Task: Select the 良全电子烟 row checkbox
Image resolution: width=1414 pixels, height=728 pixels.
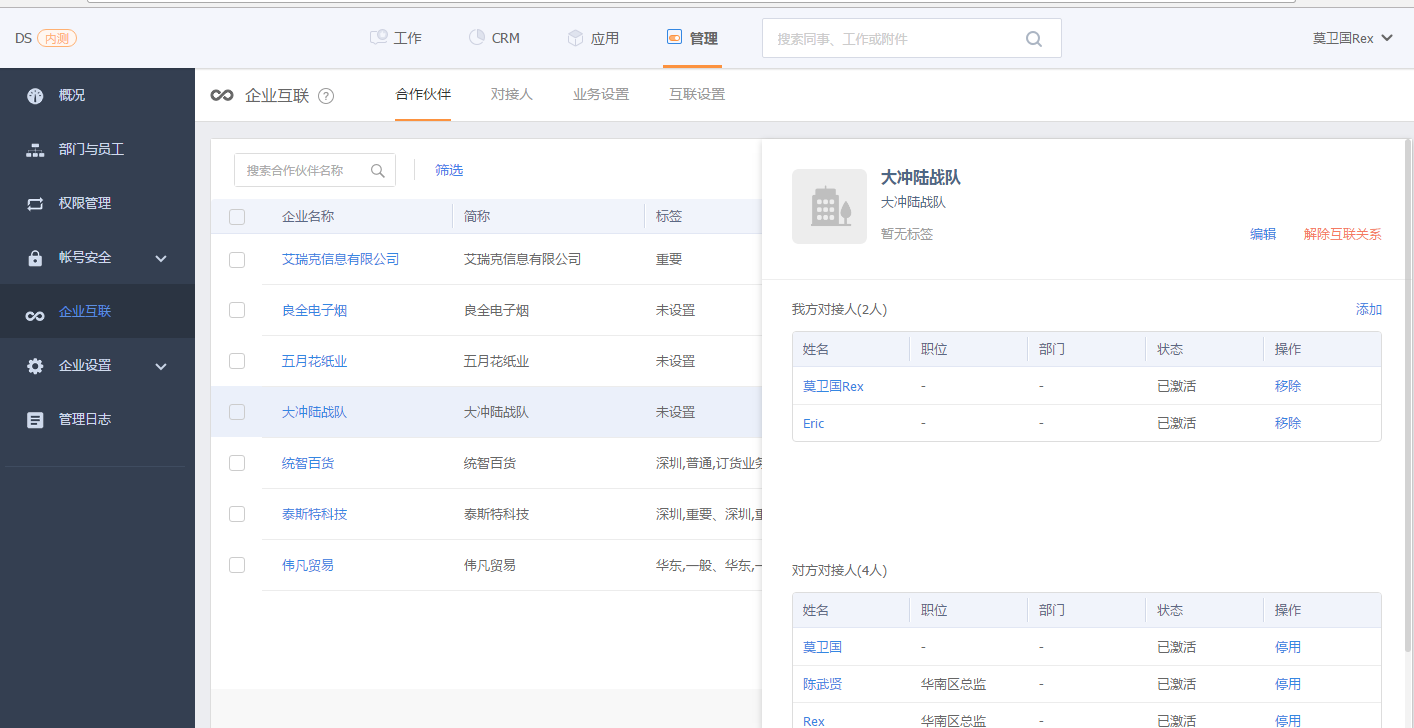Action: coord(237,311)
